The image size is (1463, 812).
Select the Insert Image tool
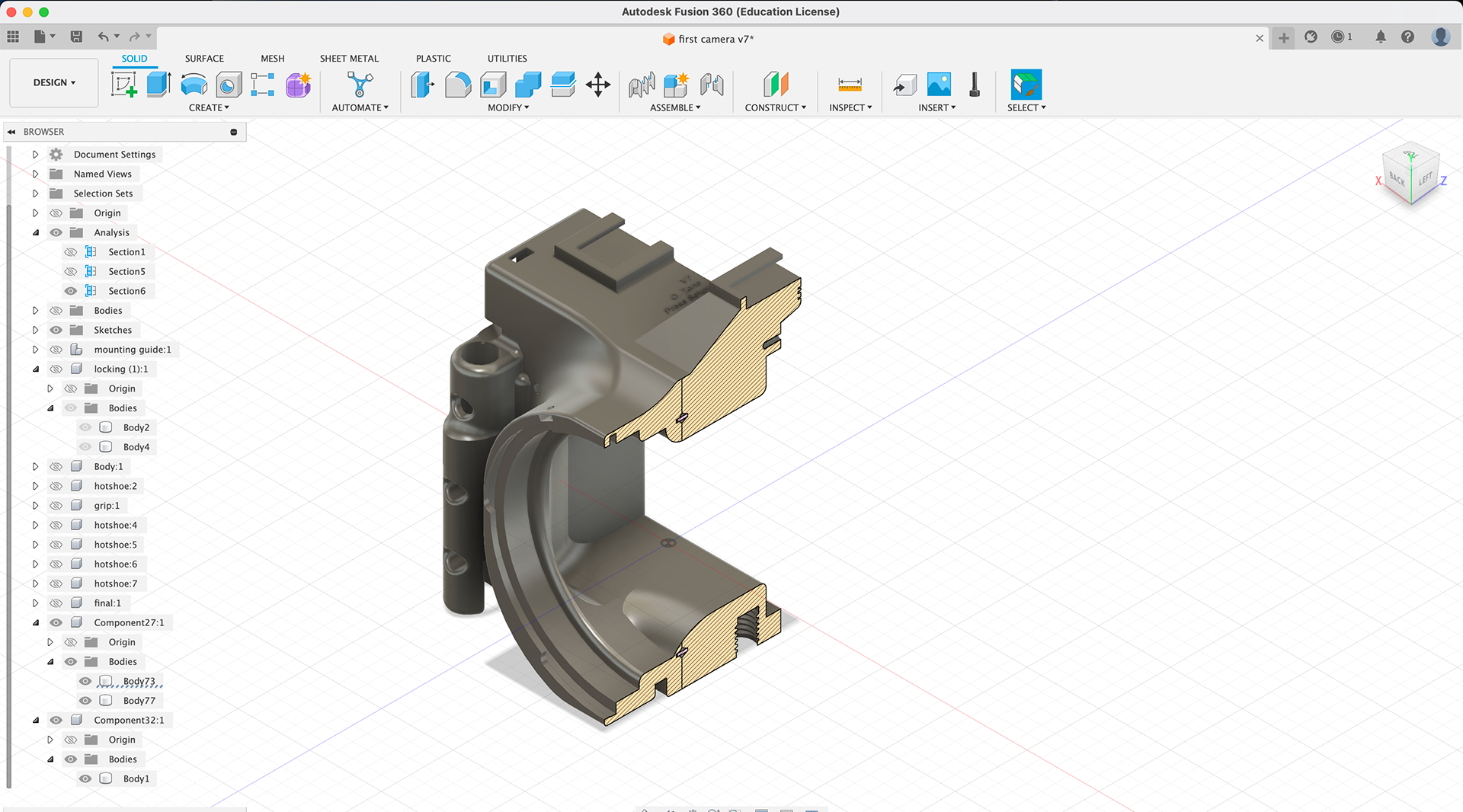click(x=939, y=85)
